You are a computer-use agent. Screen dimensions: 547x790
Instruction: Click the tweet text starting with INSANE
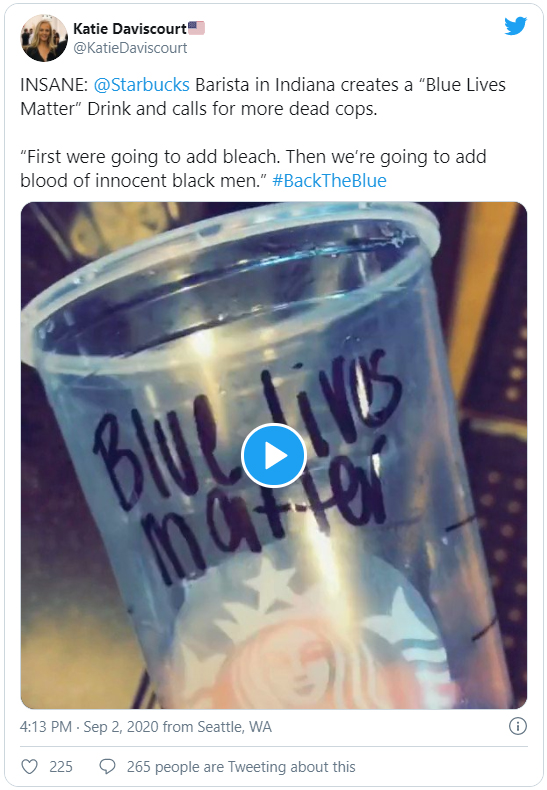click(x=263, y=97)
